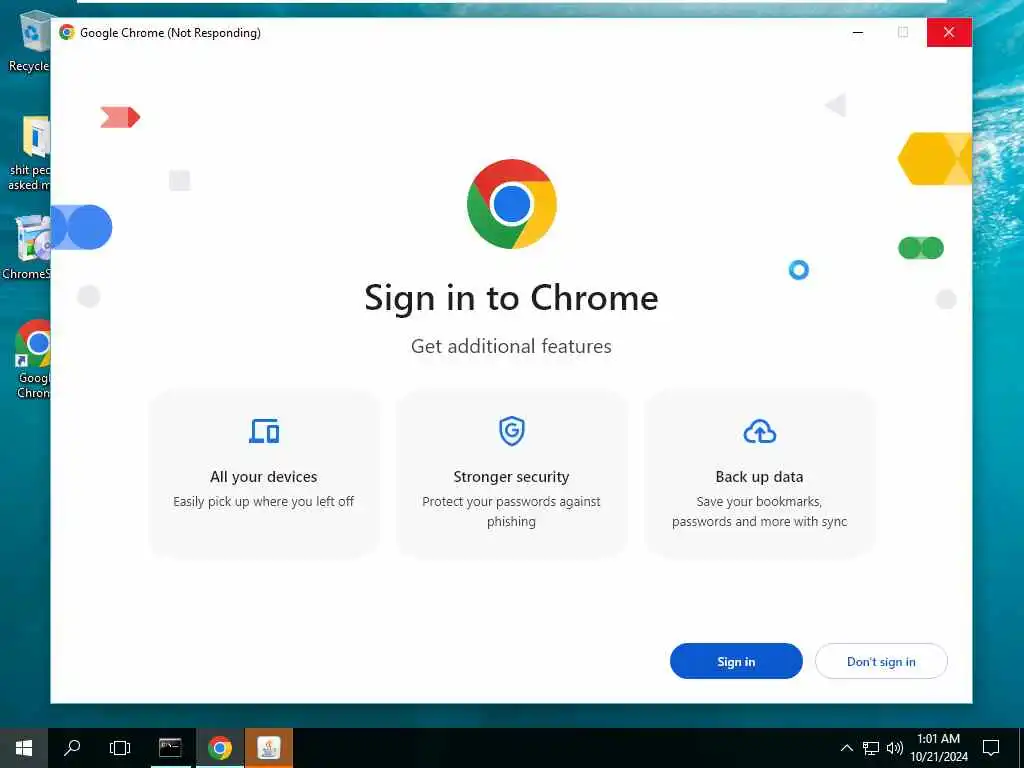Select Chrome icon in the taskbar

pos(219,748)
